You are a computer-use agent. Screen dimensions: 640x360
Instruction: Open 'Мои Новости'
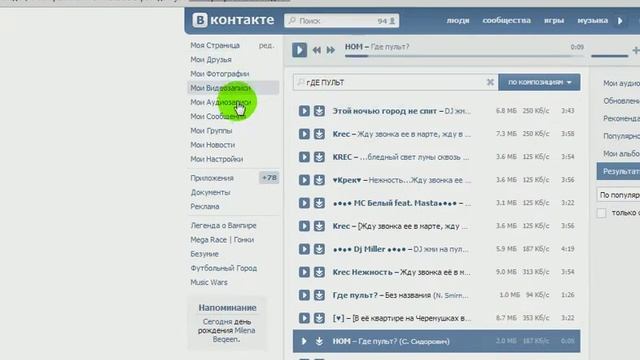(213, 145)
